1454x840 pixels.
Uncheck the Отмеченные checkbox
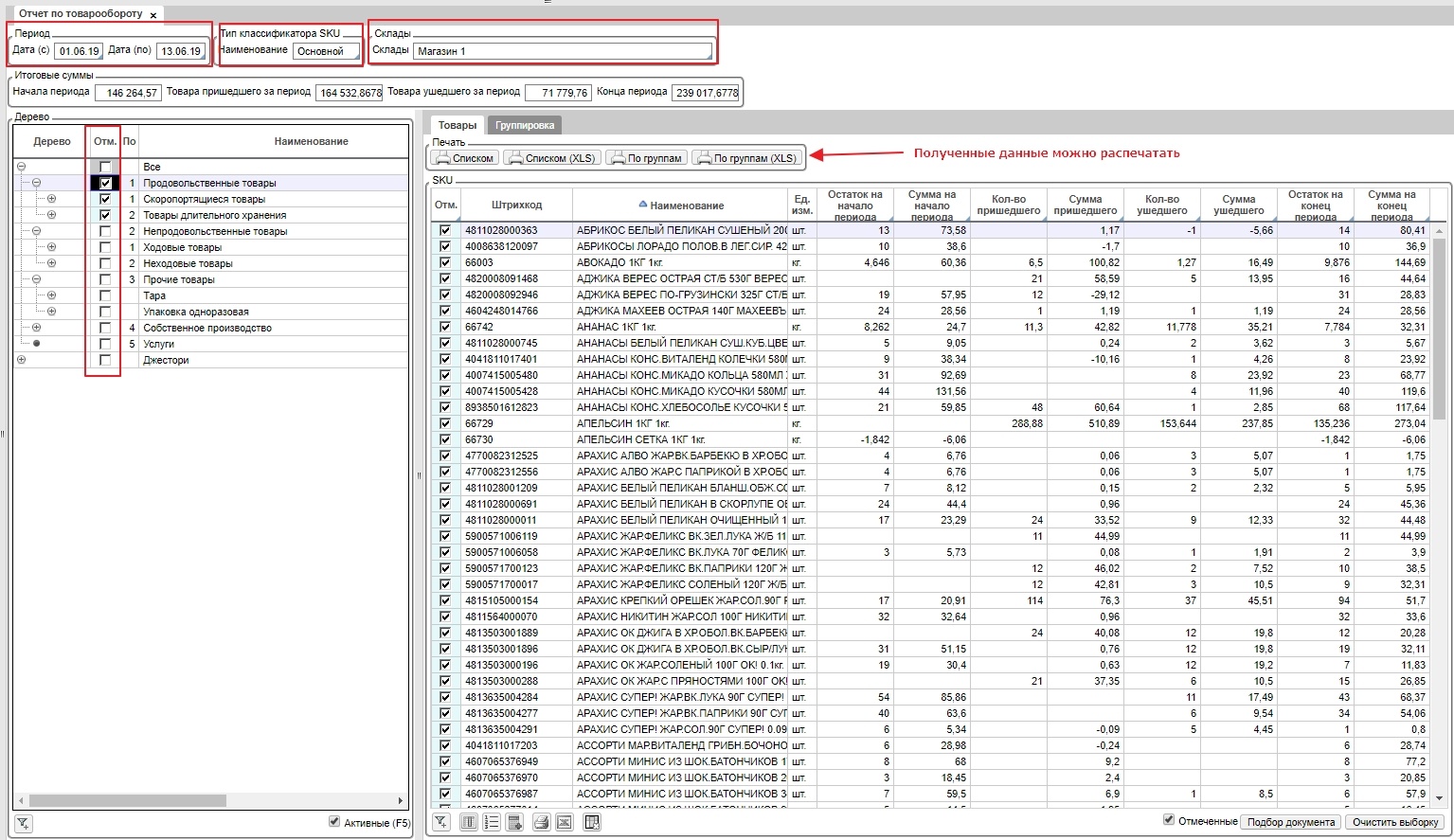[x=1169, y=820]
